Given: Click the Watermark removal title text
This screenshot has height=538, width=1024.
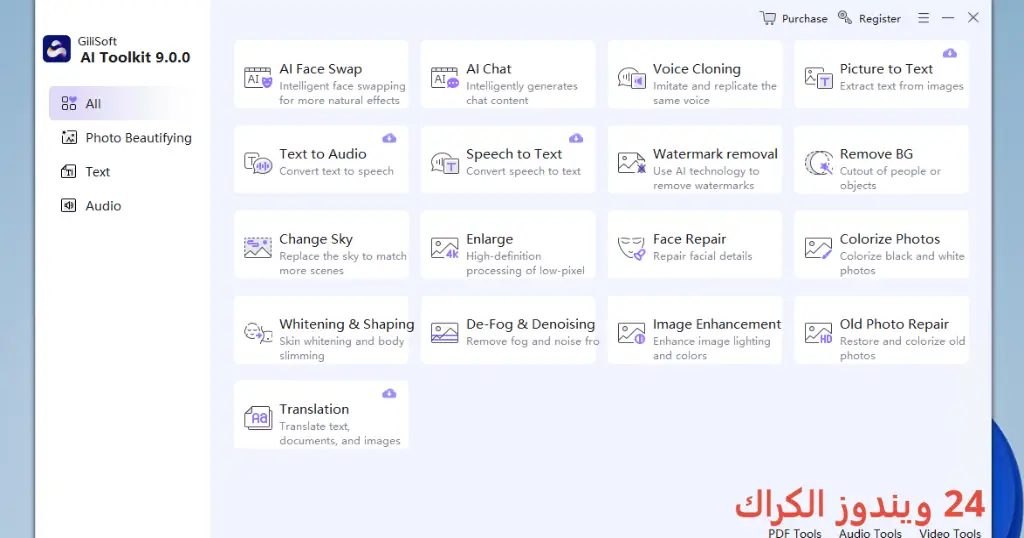Looking at the screenshot, I should pos(715,154).
